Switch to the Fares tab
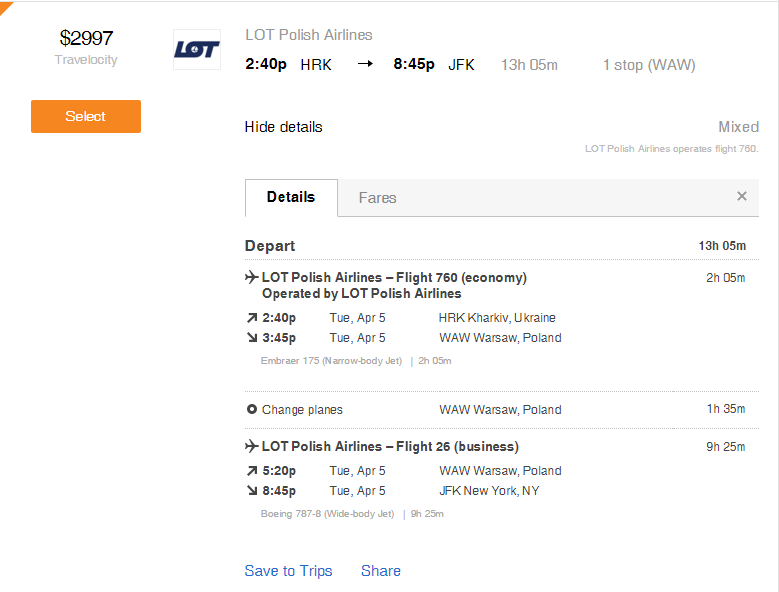 pos(377,198)
